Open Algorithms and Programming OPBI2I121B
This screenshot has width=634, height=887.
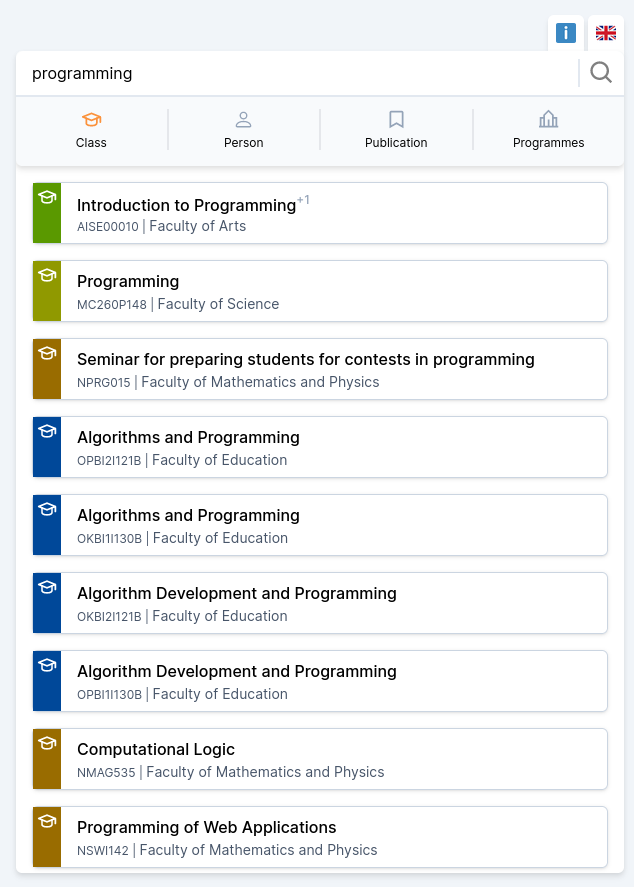[320, 447]
